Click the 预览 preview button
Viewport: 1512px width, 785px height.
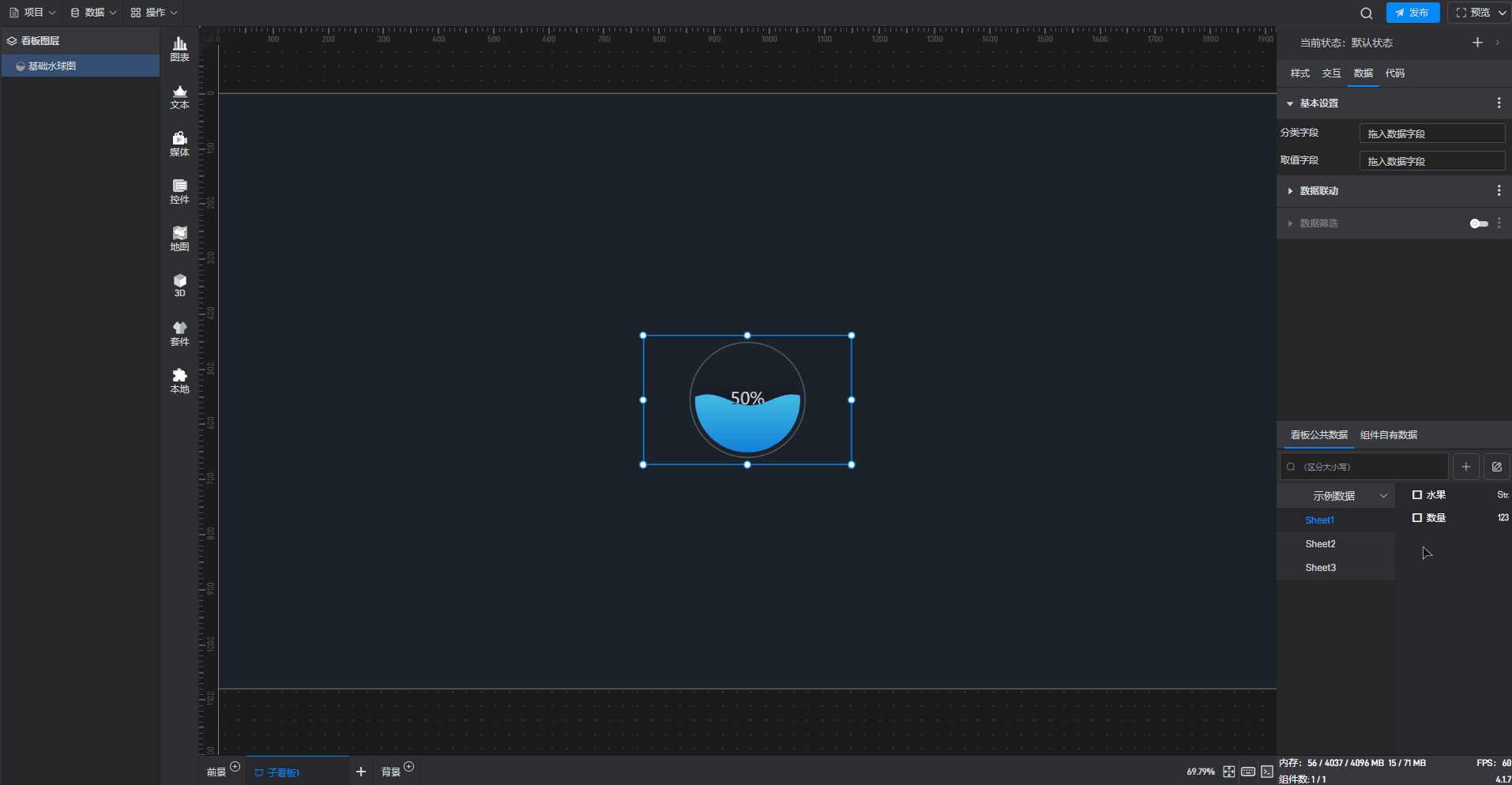click(x=1474, y=13)
